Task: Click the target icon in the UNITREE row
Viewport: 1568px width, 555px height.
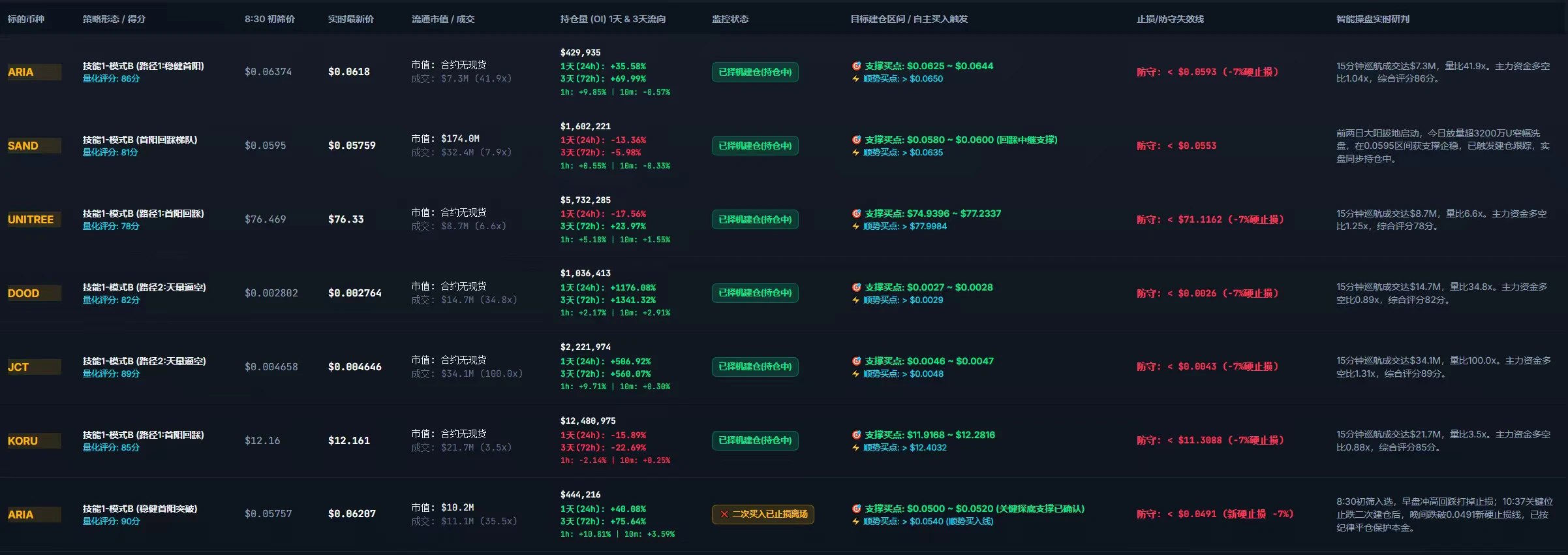Action: click(x=856, y=214)
